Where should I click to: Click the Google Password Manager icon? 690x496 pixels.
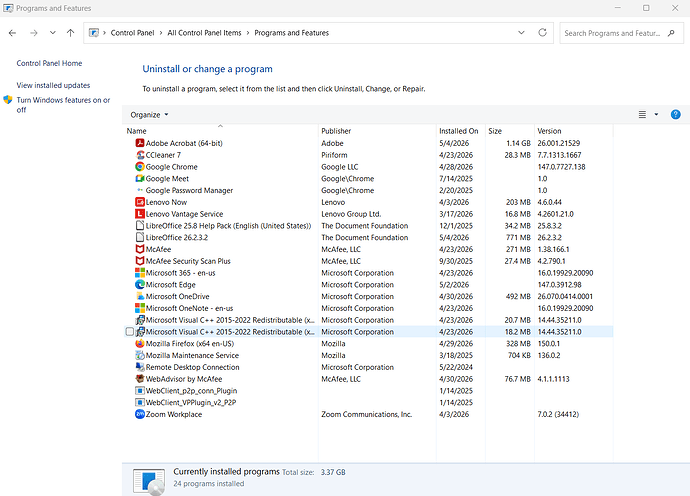pos(140,190)
